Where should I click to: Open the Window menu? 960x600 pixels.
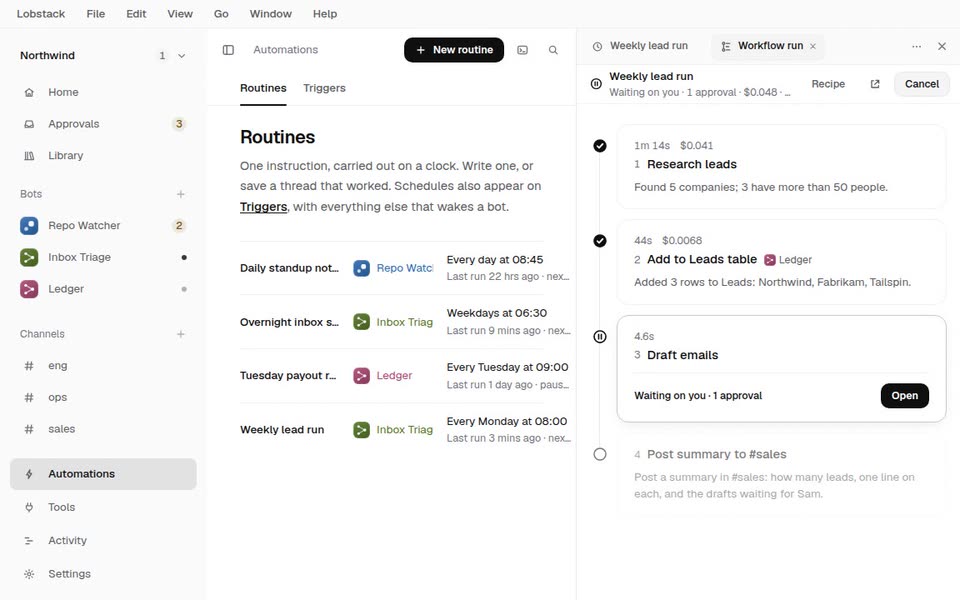pyautogui.click(x=271, y=13)
